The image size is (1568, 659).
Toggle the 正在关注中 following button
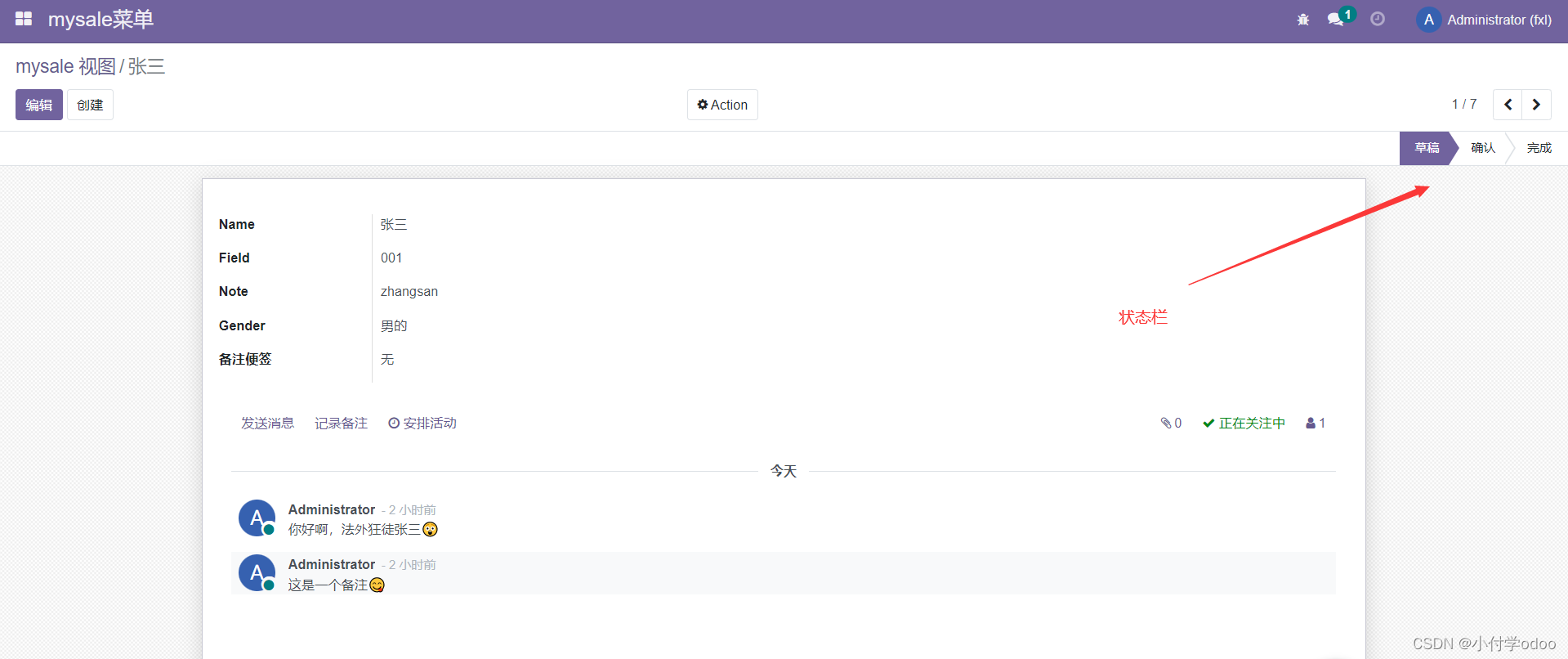[x=1244, y=424]
